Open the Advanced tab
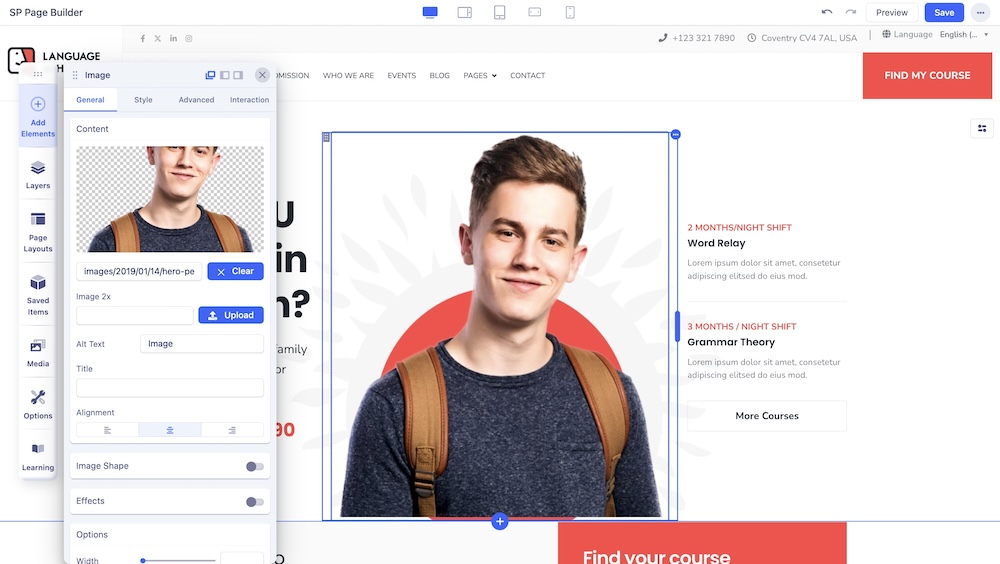Image resolution: width=1000 pixels, height=564 pixels. [x=196, y=100]
